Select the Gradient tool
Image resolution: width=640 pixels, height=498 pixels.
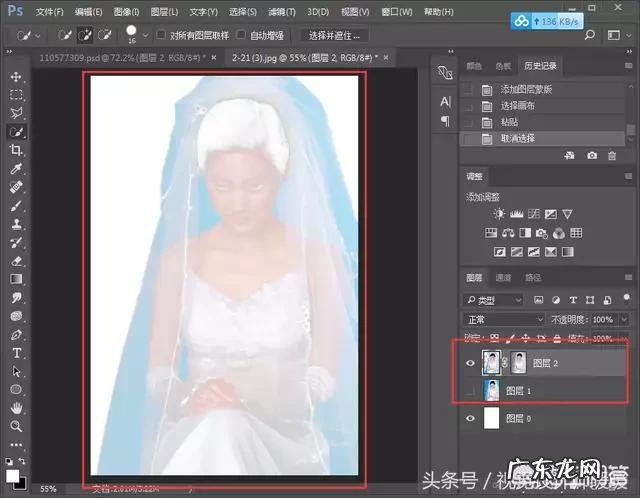coord(16,279)
